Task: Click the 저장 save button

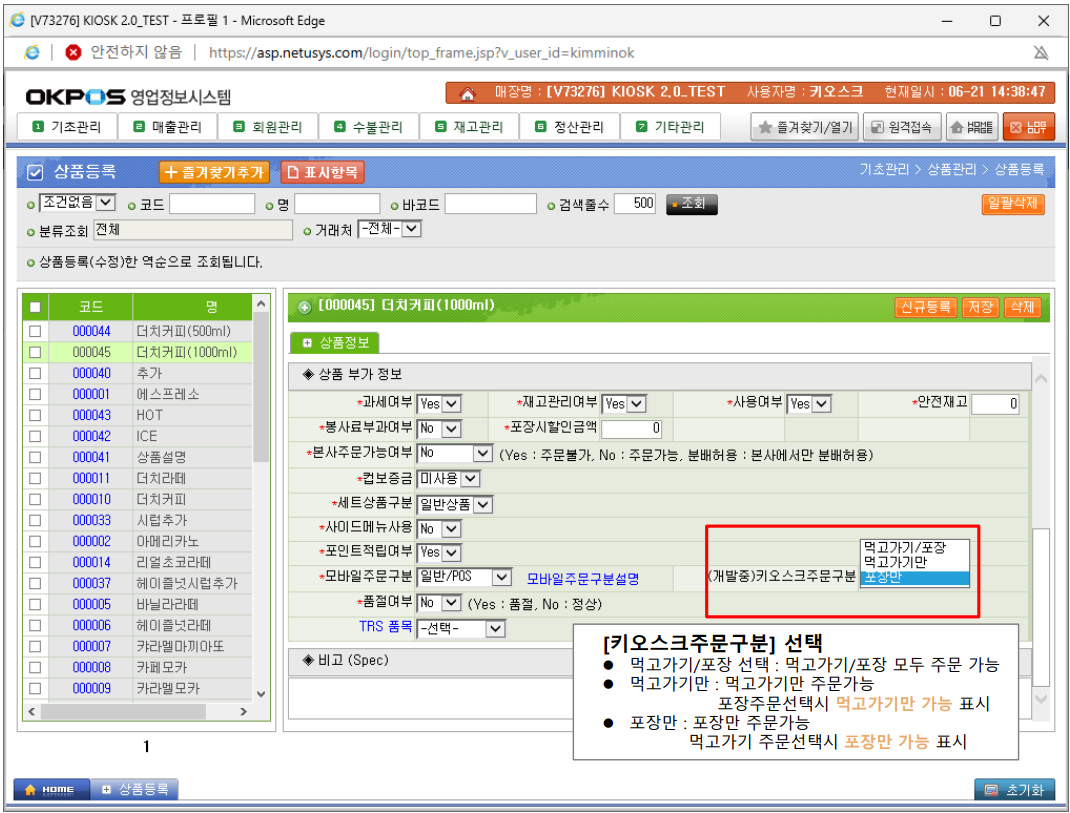Action: click(x=980, y=307)
